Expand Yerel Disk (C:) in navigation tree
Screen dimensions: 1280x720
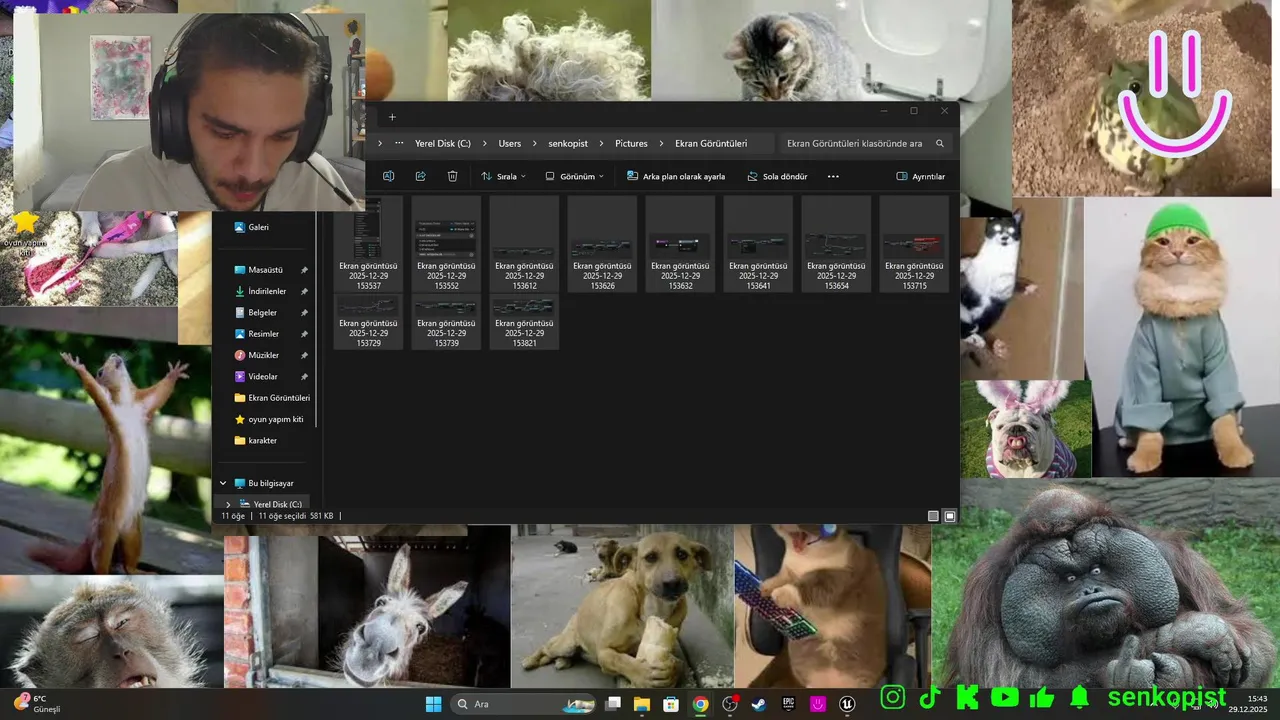point(228,504)
